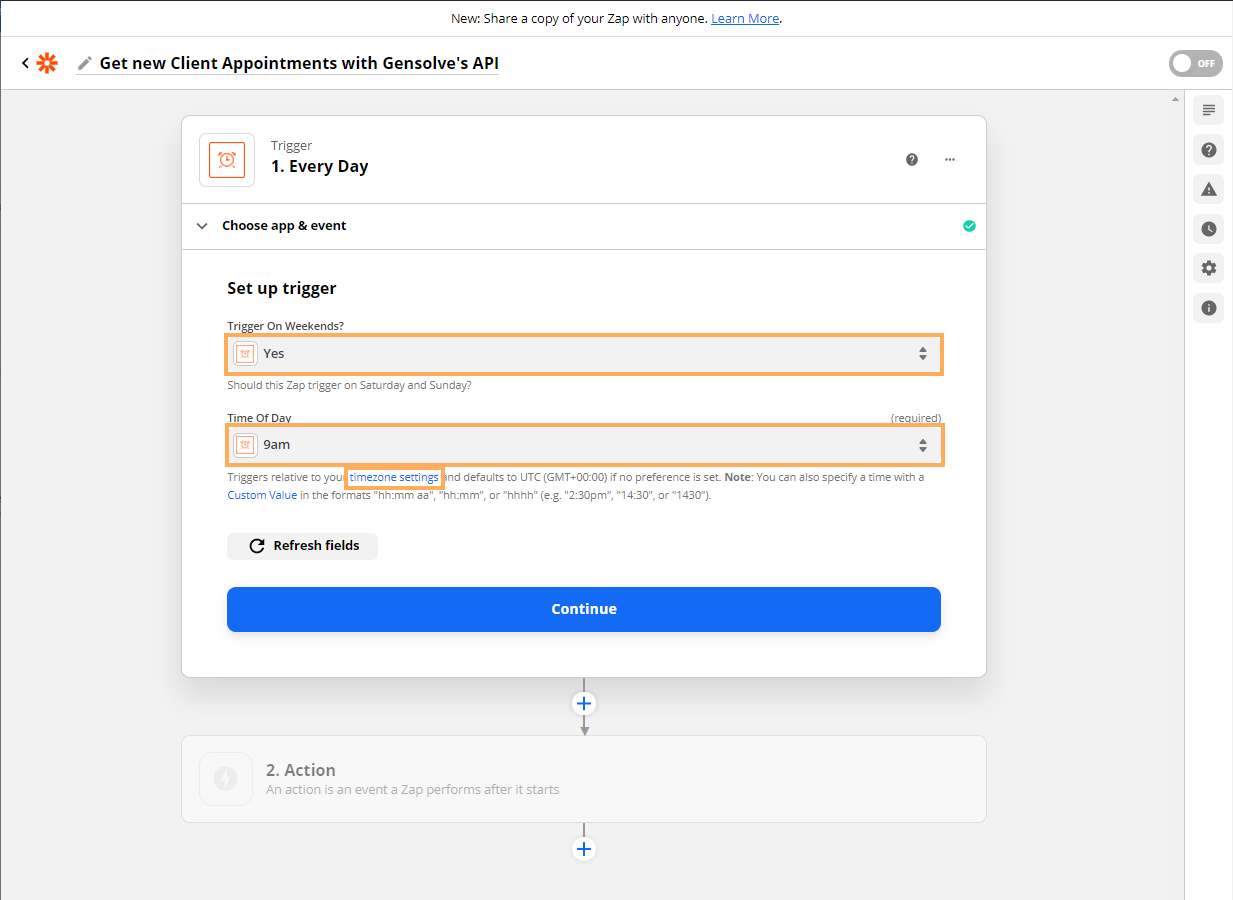Screen dimensions: 1233x900
Task: Click the lightning bolt Action step icon
Action: click(226, 779)
